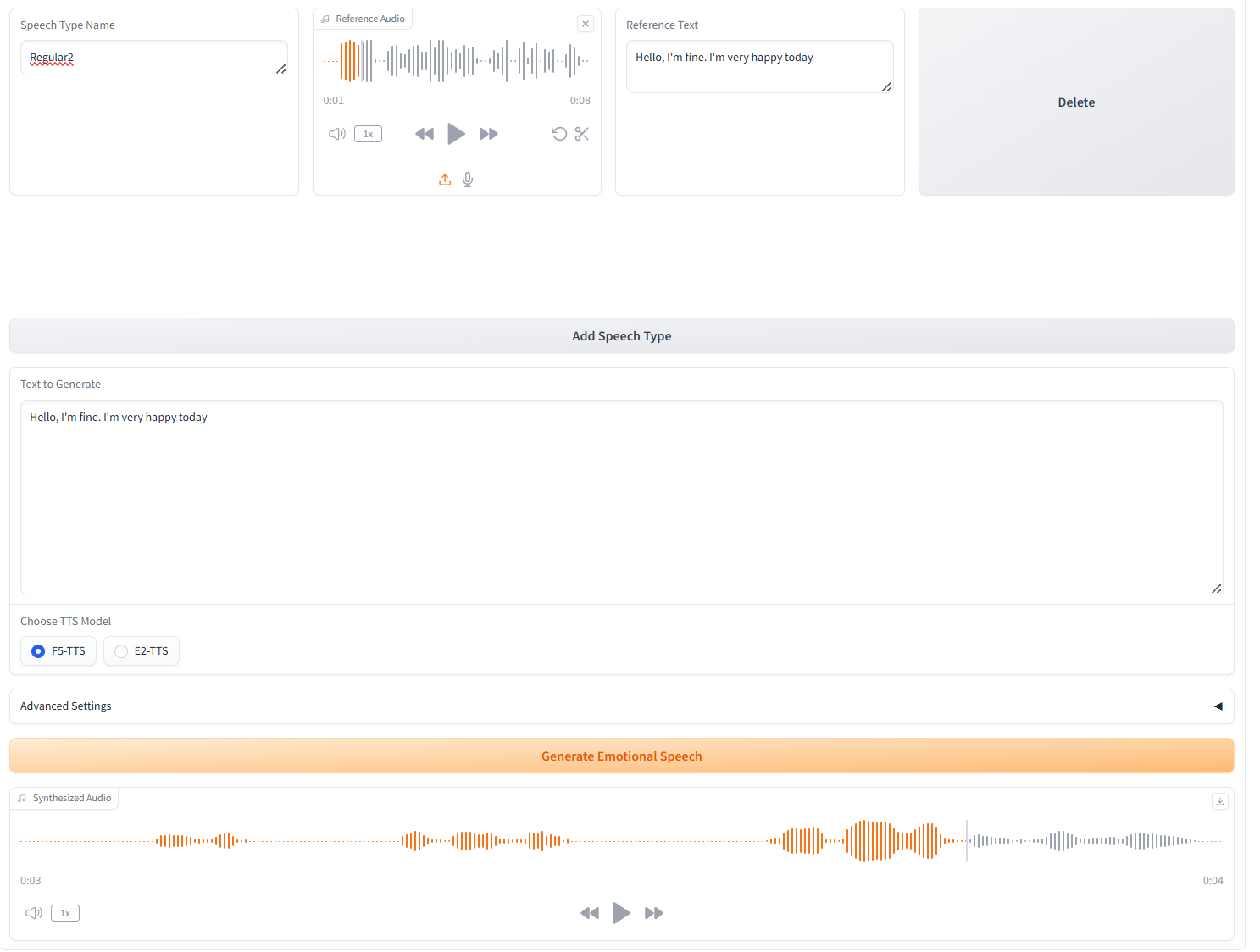1260x952 pixels.
Task: Remove the reference audio clip
Action: point(586,24)
